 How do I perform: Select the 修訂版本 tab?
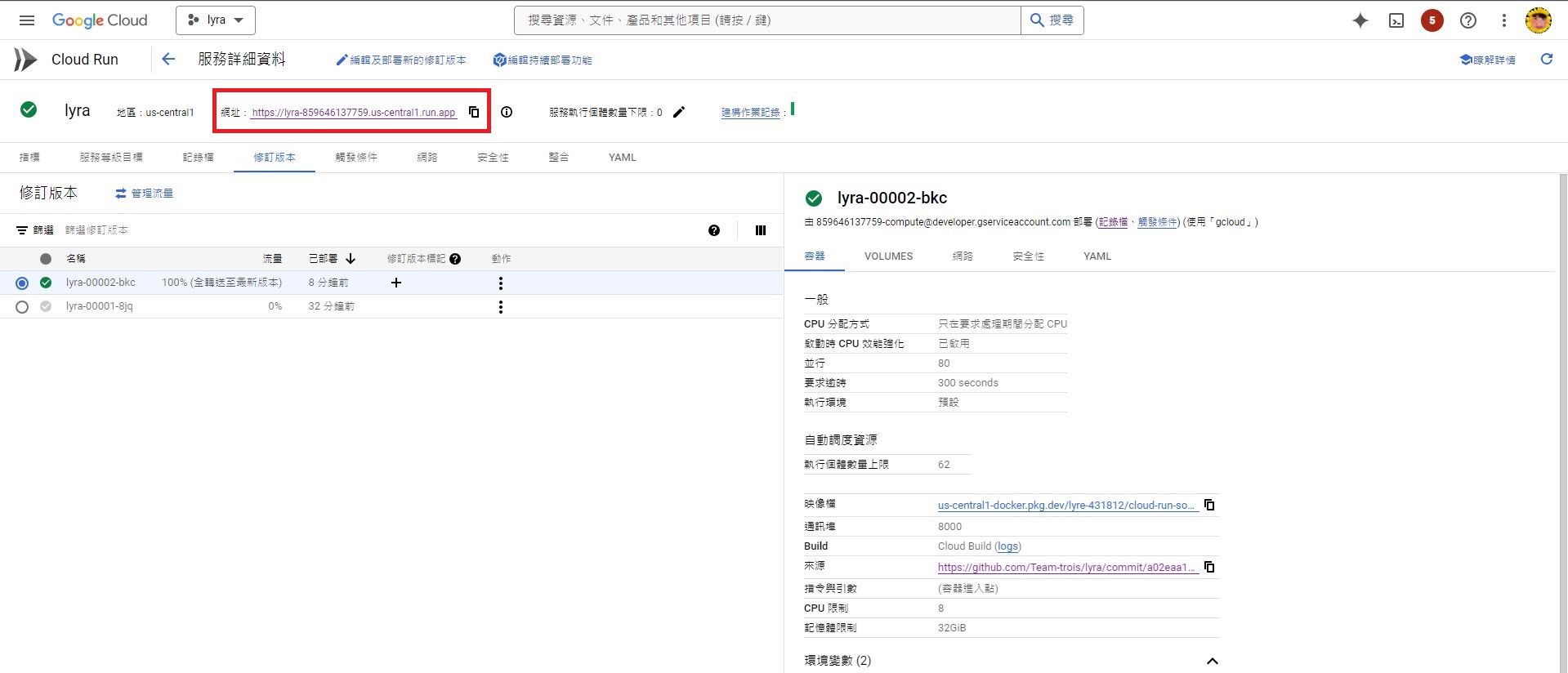point(275,158)
